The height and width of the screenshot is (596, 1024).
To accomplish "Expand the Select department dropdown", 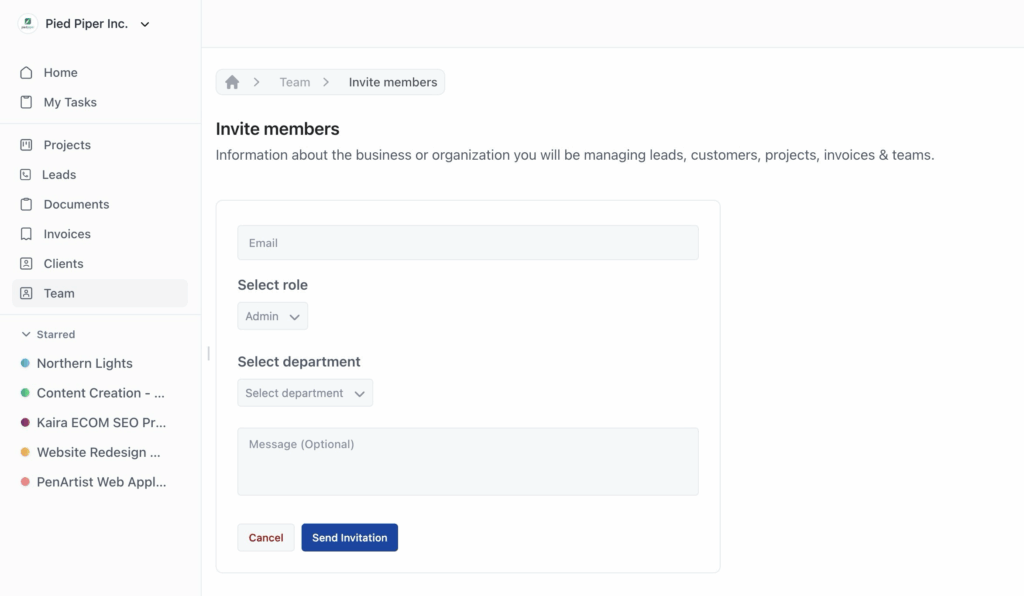I will coord(305,393).
